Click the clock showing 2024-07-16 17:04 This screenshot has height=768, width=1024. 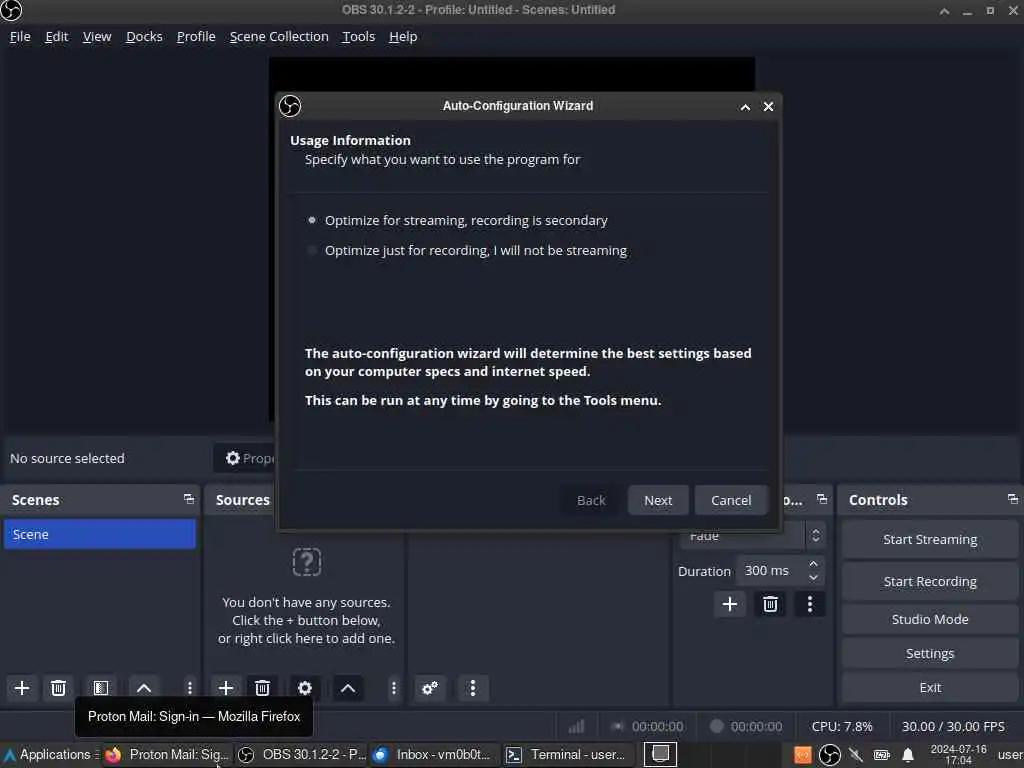[958, 755]
